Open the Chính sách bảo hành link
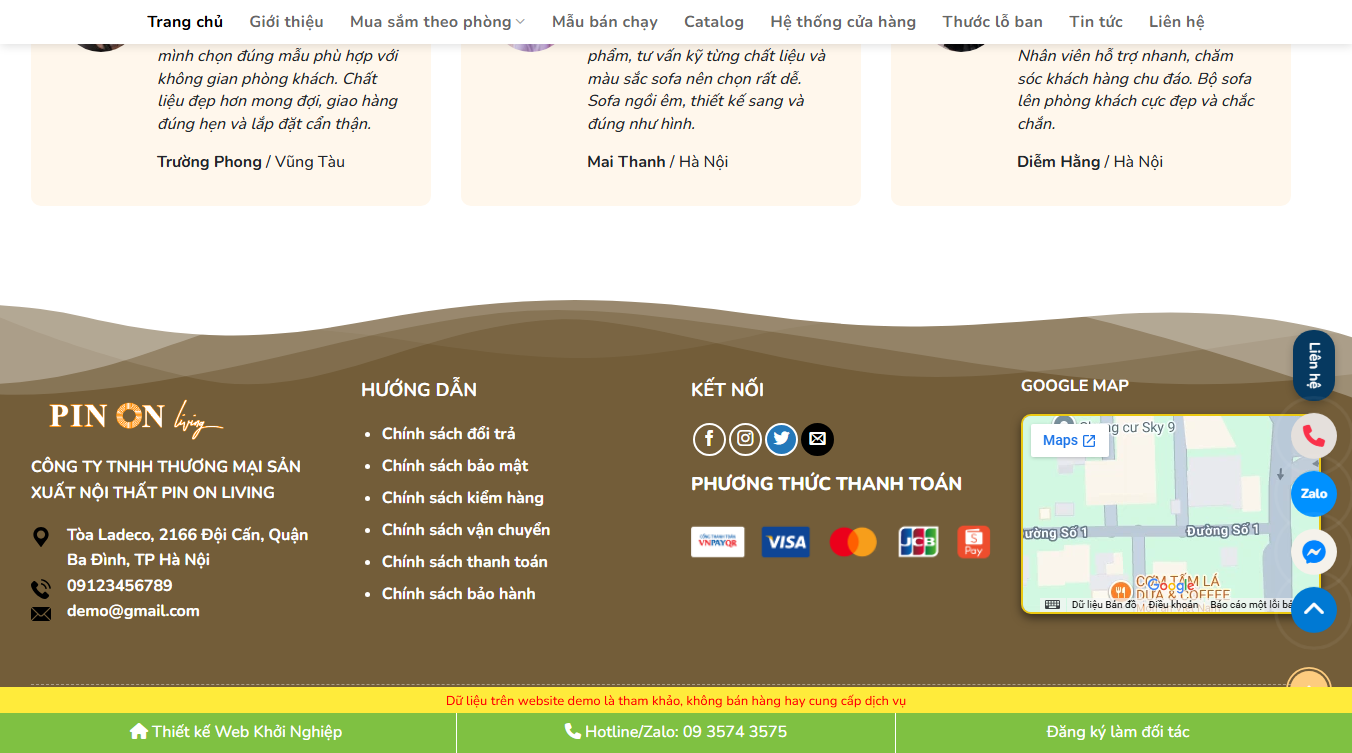 click(x=459, y=593)
